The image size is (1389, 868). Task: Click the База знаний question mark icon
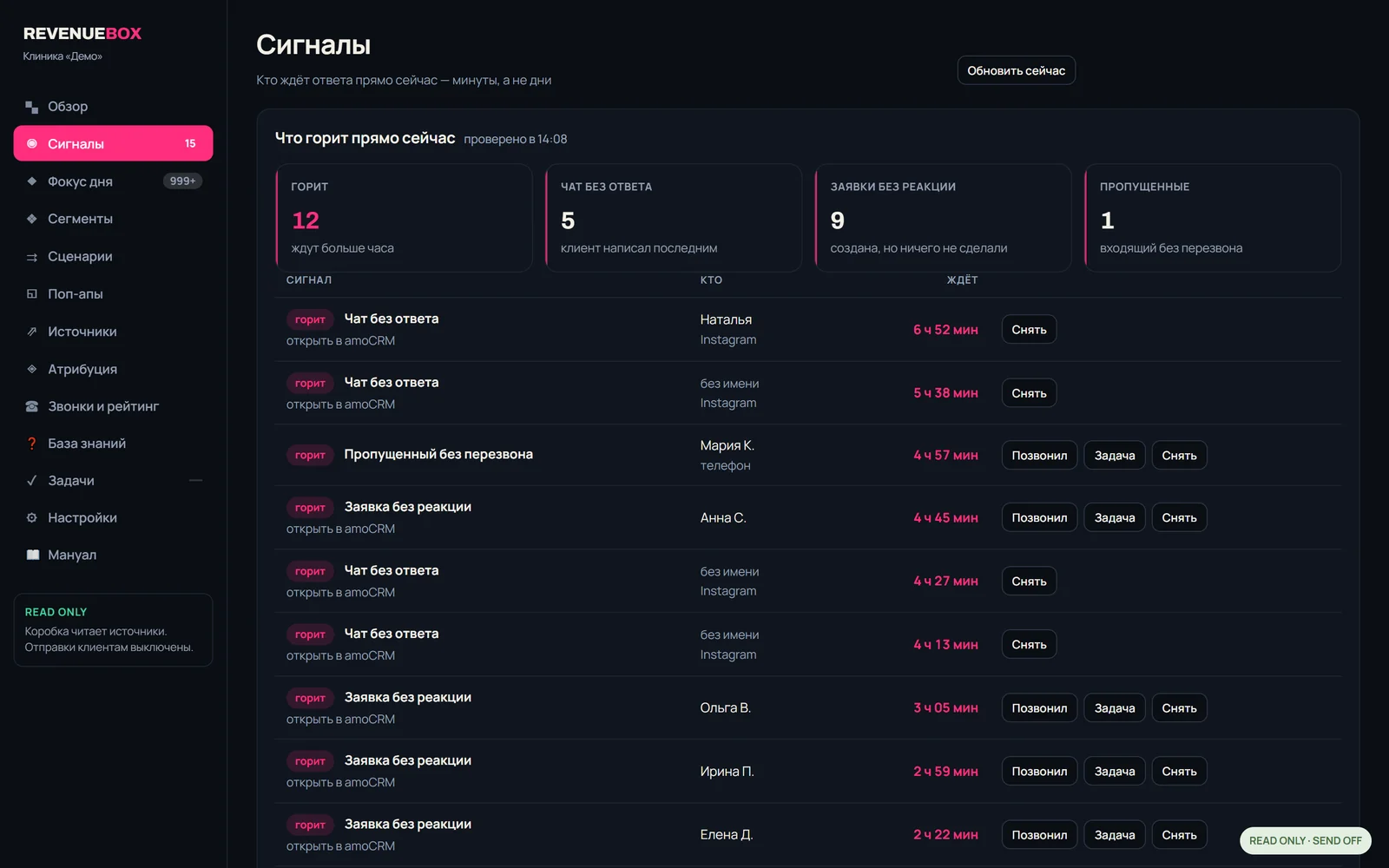(x=32, y=444)
